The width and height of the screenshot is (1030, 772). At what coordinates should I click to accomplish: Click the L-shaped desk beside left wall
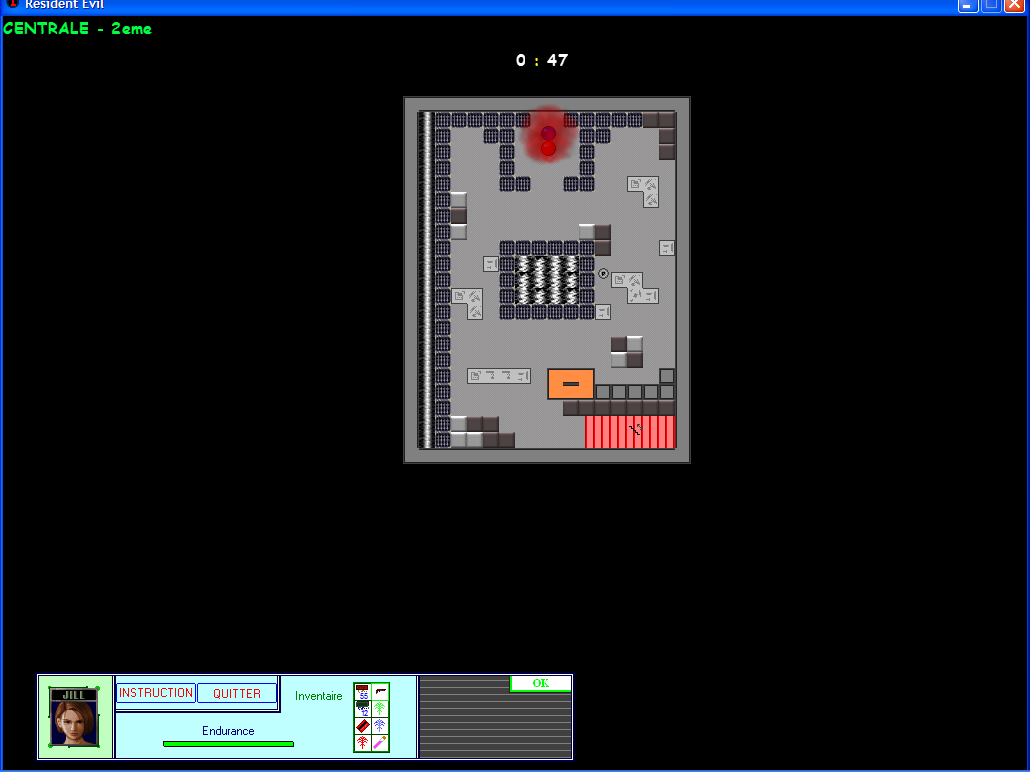(467, 304)
